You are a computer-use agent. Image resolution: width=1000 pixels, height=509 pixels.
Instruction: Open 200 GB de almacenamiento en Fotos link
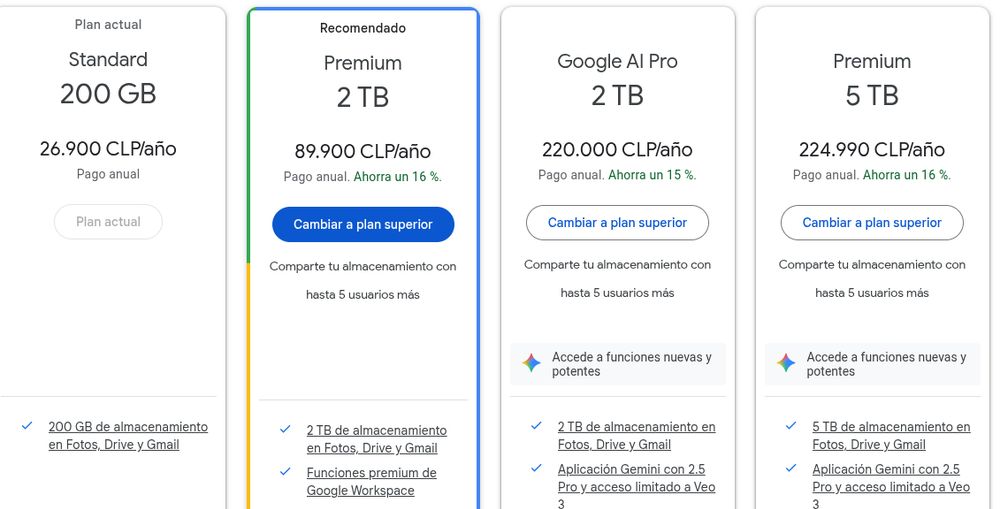[128, 435]
